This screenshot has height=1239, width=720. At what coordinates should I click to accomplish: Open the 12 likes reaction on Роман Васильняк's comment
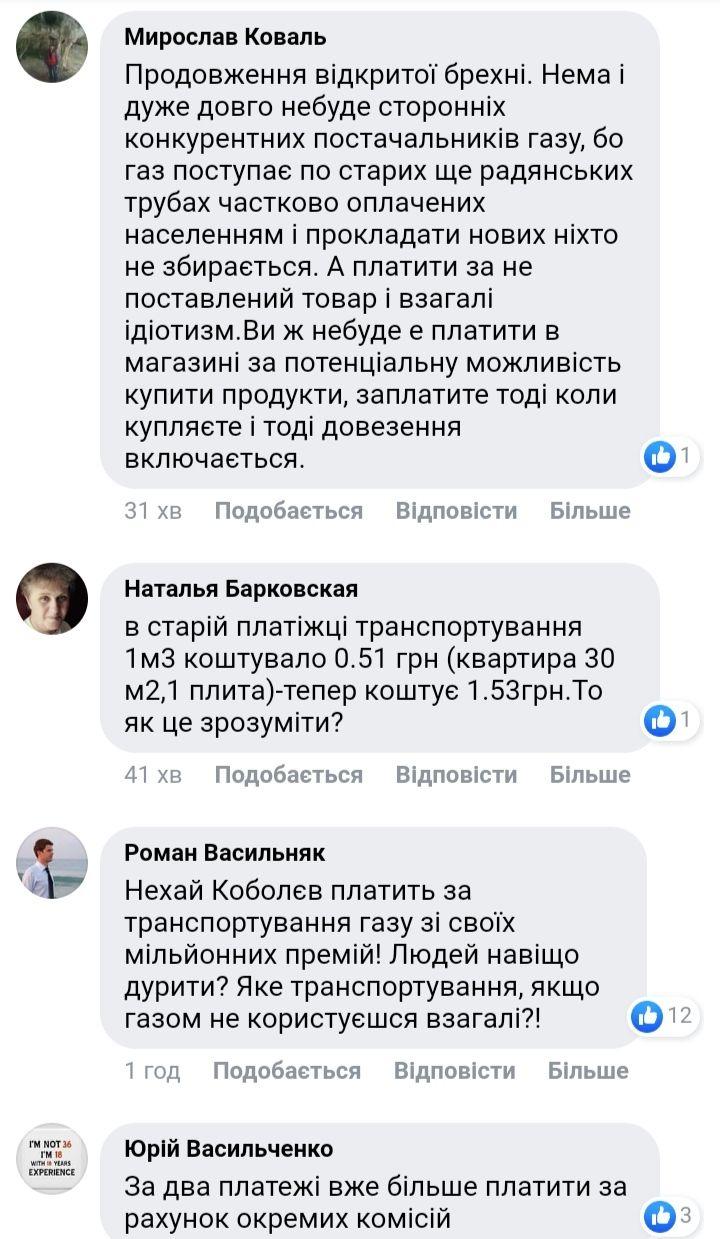(x=662, y=1016)
